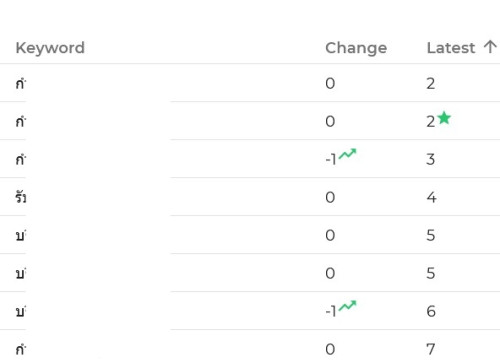This screenshot has height=363, width=500.
Task: Click the latest rank value 7
Action: (x=431, y=349)
